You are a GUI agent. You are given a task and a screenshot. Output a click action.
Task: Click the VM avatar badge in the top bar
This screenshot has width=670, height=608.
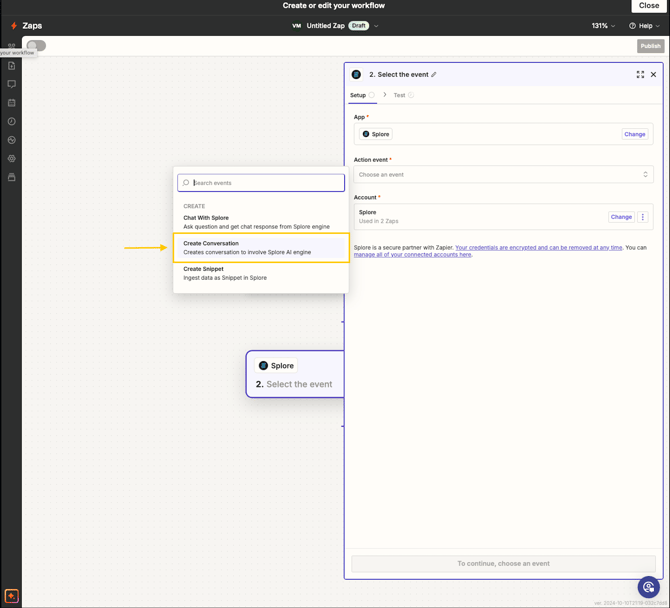[297, 26]
